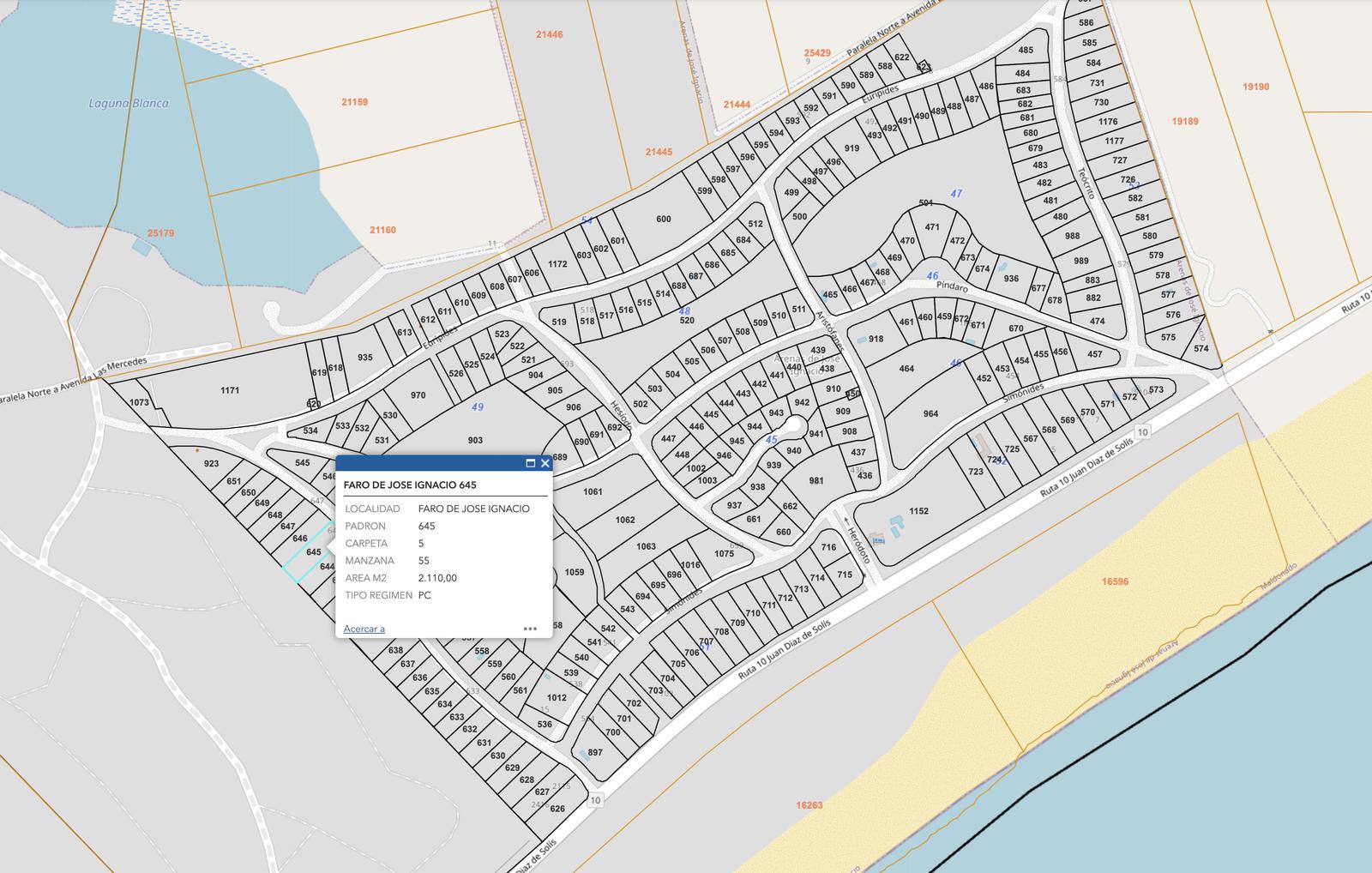Click the Laguna Blanca label
This screenshot has width=1372, height=873.
(x=129, y=103)
